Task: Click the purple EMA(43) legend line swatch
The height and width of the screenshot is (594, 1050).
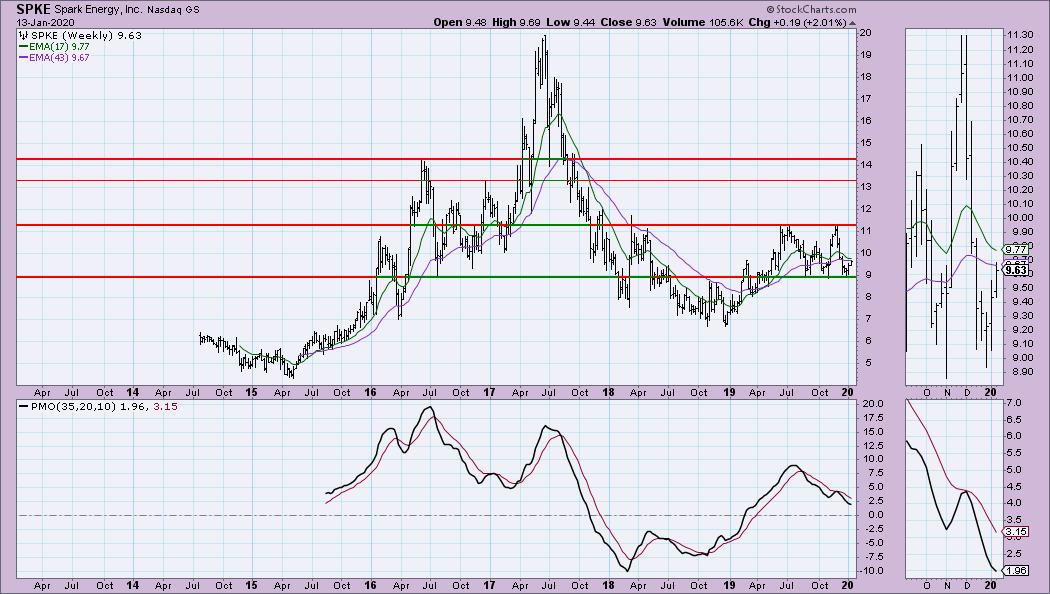Action: tap(23, 58)
